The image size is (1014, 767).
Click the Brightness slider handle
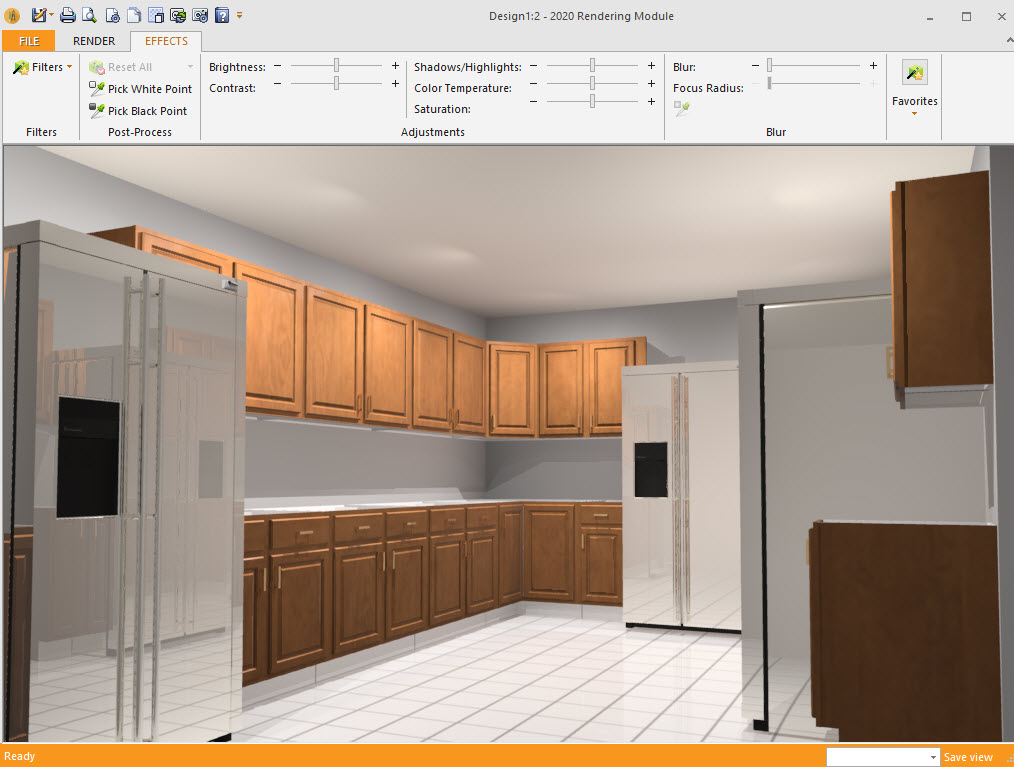pyautogui.click(x=337, y=66)
